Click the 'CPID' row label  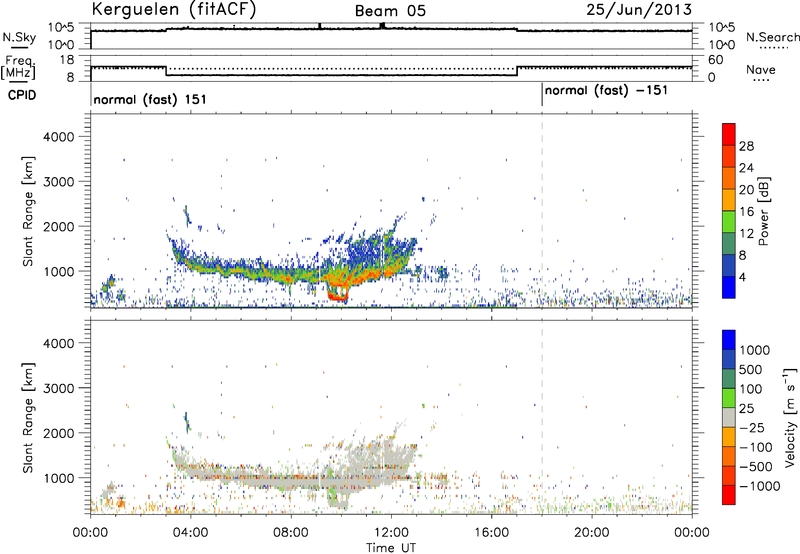(x=22, y=95)
